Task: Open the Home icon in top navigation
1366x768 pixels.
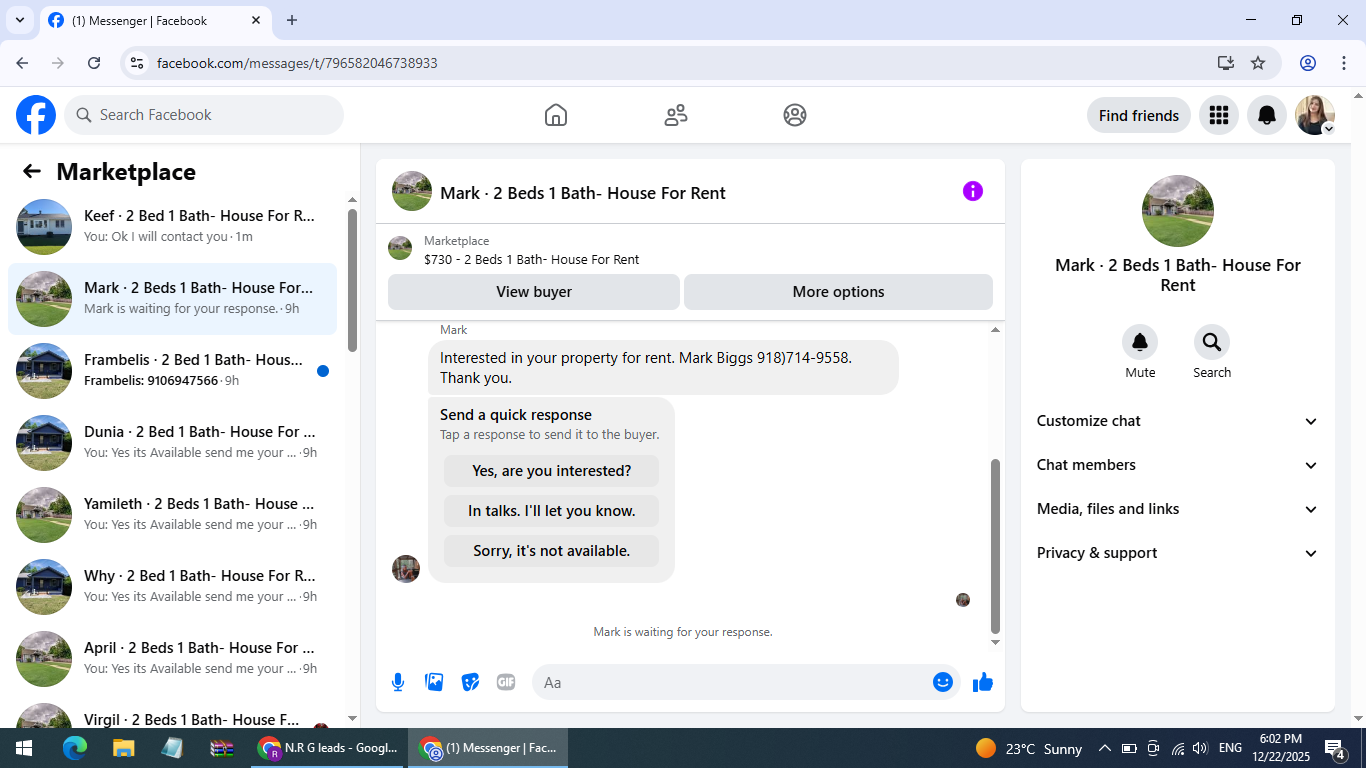Action: [556, 115]
